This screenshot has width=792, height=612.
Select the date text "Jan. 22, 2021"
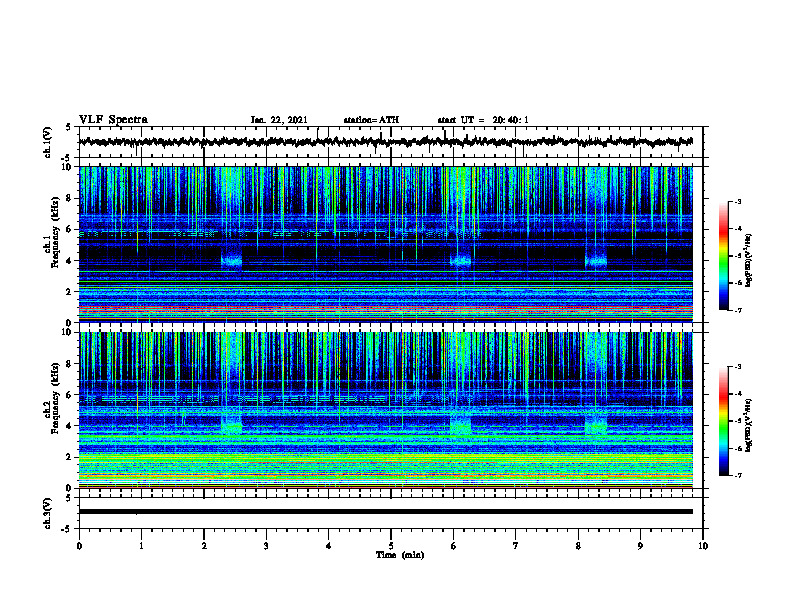tap(279, 120)
